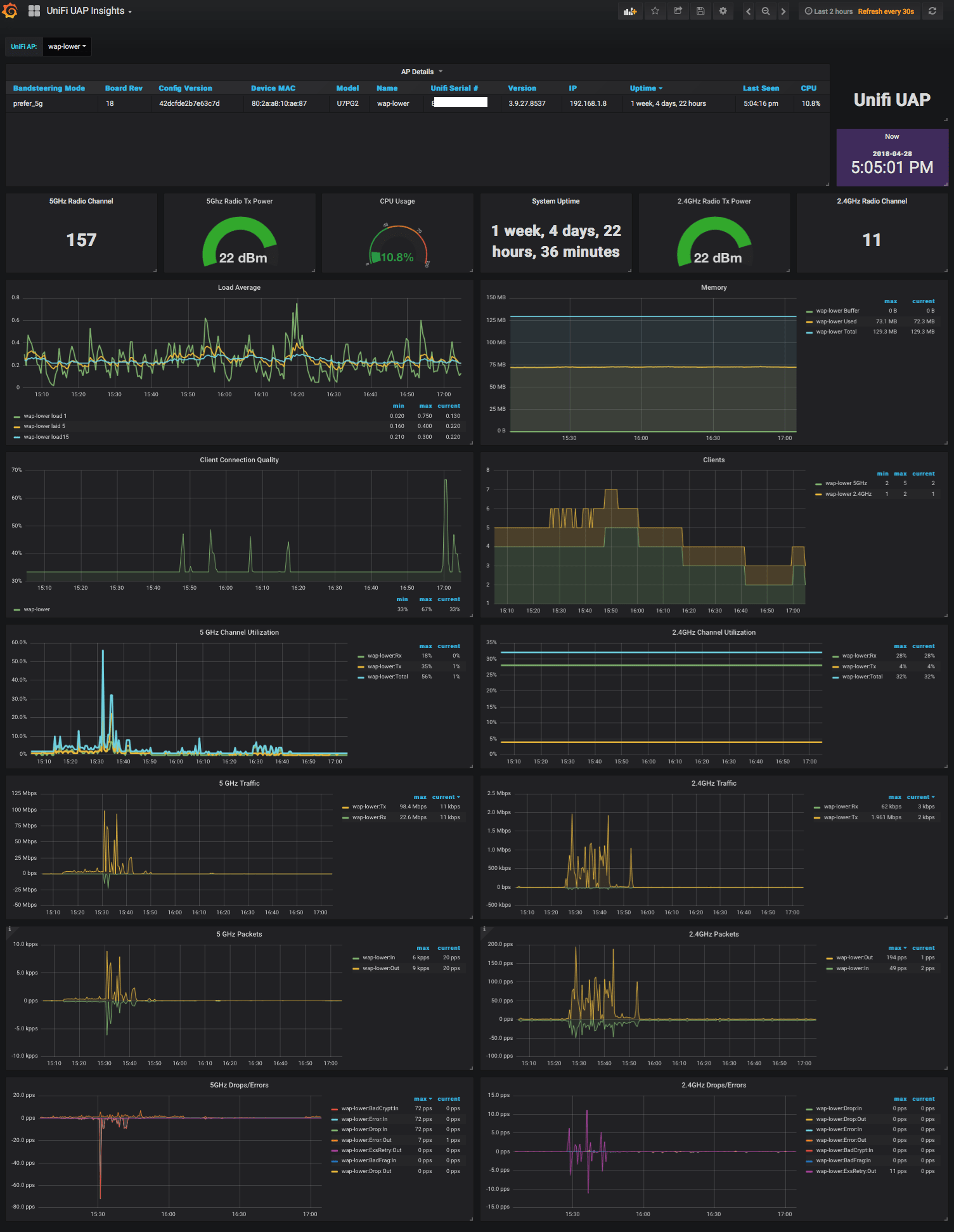Star this dashboard as favorite

[655, 11]
